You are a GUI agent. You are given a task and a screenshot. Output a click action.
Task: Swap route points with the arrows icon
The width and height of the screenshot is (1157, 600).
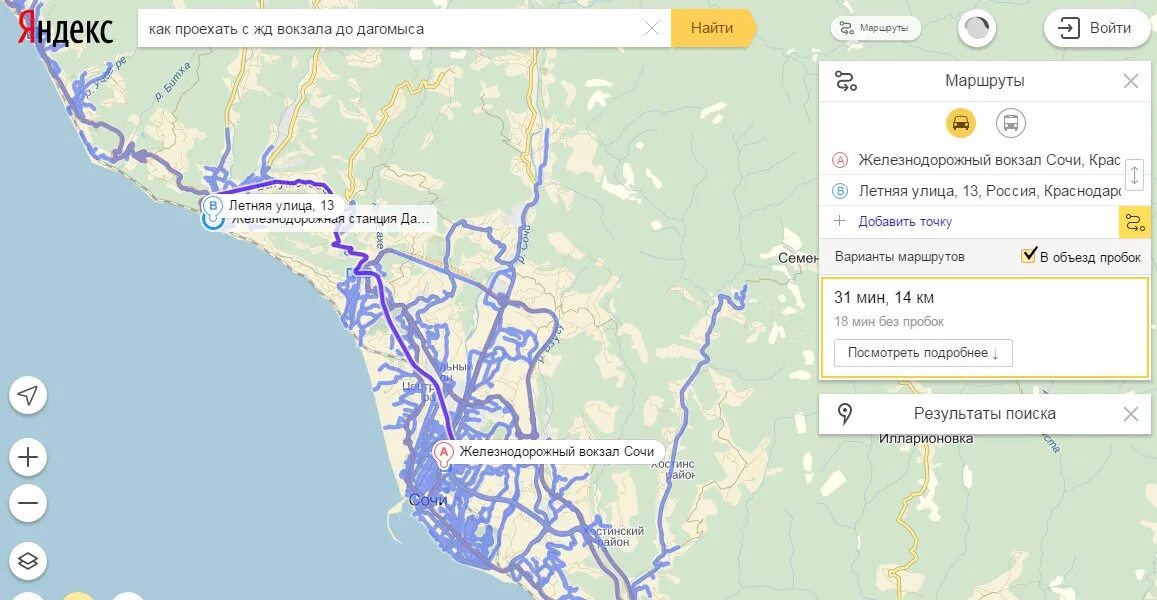(x=1134, y=176)
